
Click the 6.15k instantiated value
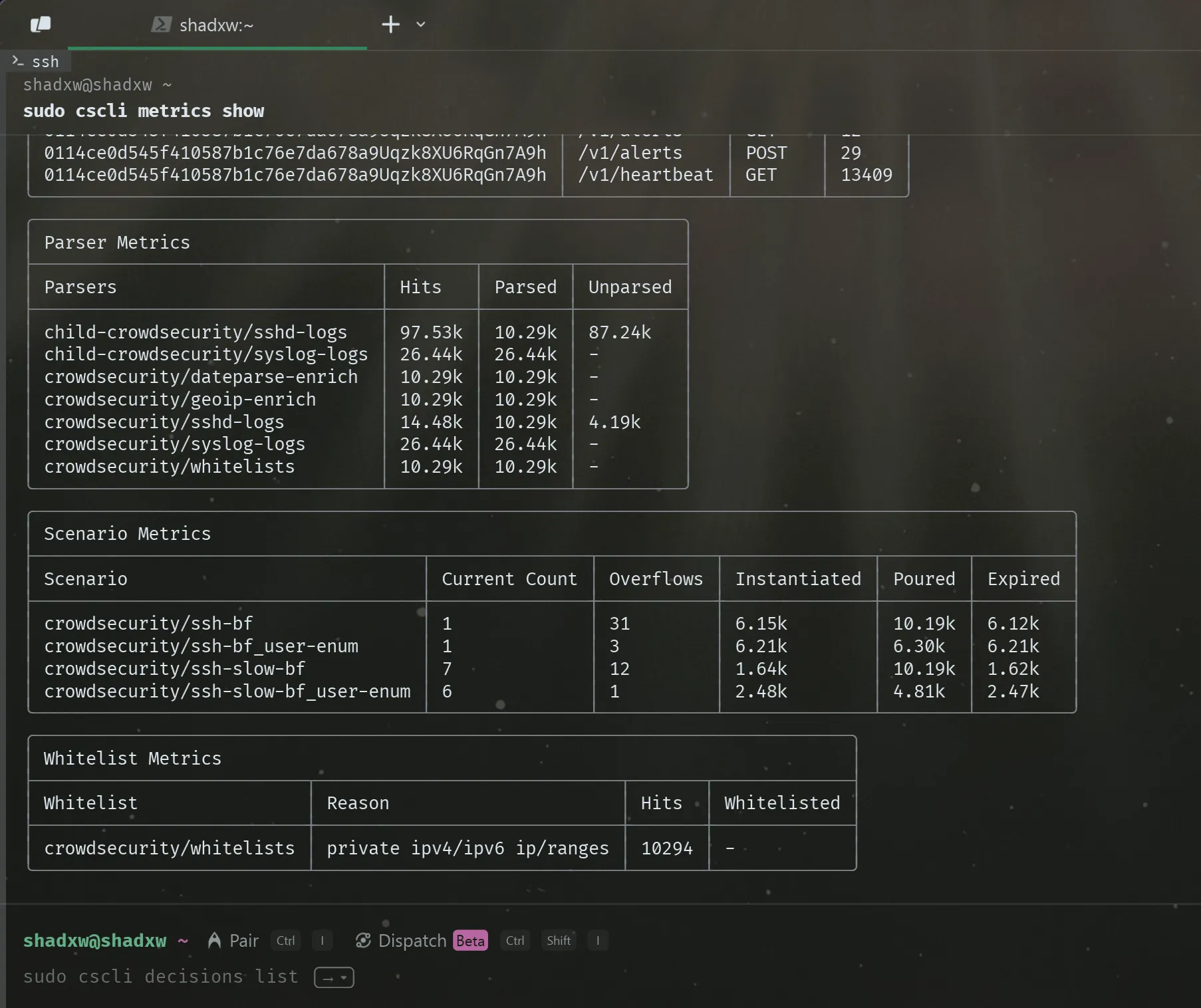click(761, 624)
